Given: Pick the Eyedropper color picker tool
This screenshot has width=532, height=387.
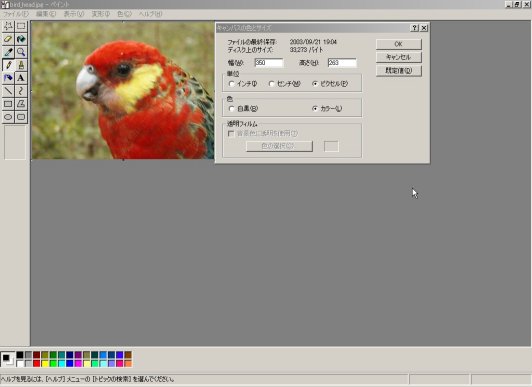Looking at the screenshot, I should 8,52.
